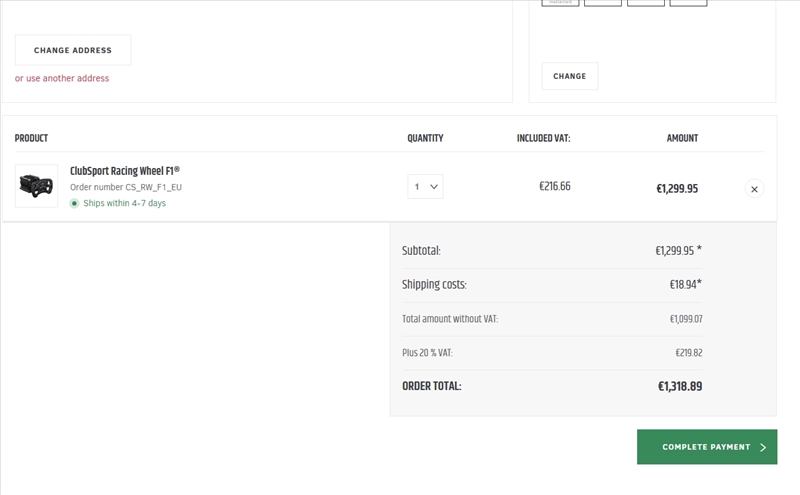This screenshot has width=800, height=495.
Task: Open the ClubSport Racing Wheel F1 product title
Action: [125, 171]
